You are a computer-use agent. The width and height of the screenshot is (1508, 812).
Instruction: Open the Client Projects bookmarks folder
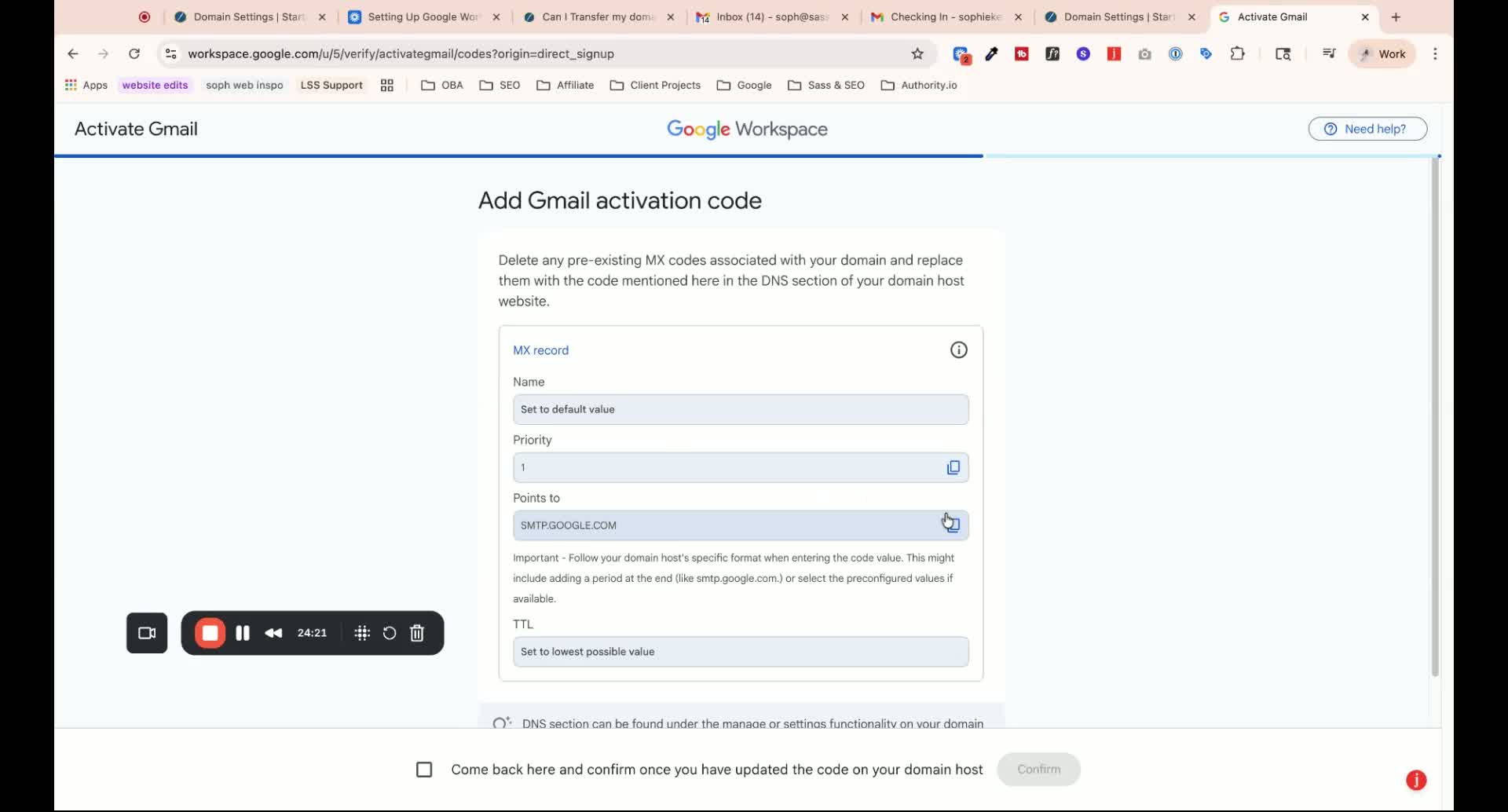tap(655, 85)
